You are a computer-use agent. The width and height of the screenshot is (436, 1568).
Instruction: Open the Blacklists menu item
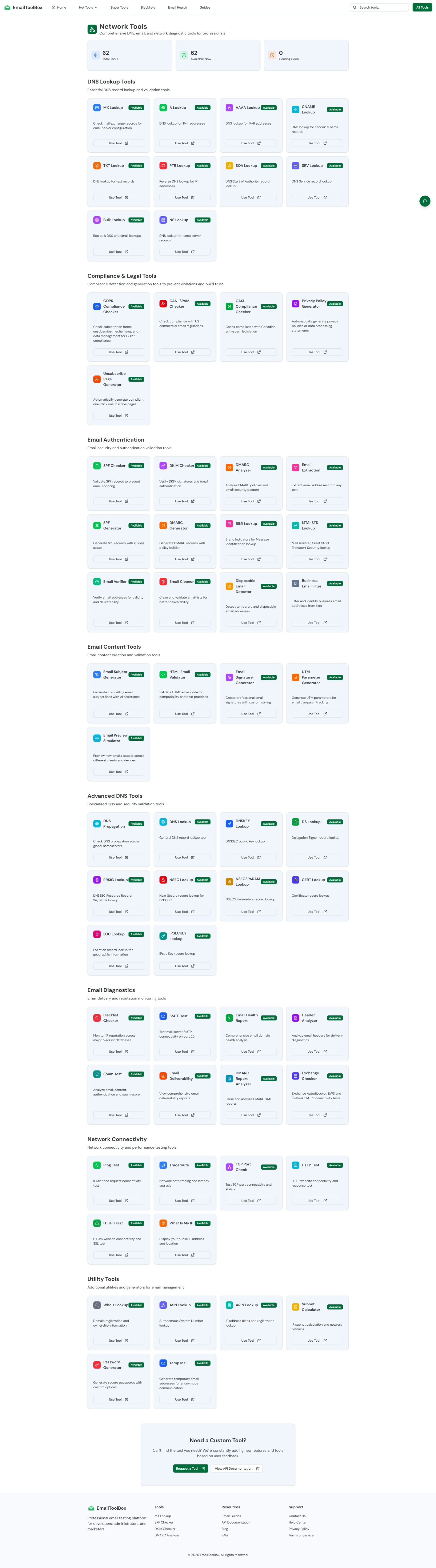(148, 7)
